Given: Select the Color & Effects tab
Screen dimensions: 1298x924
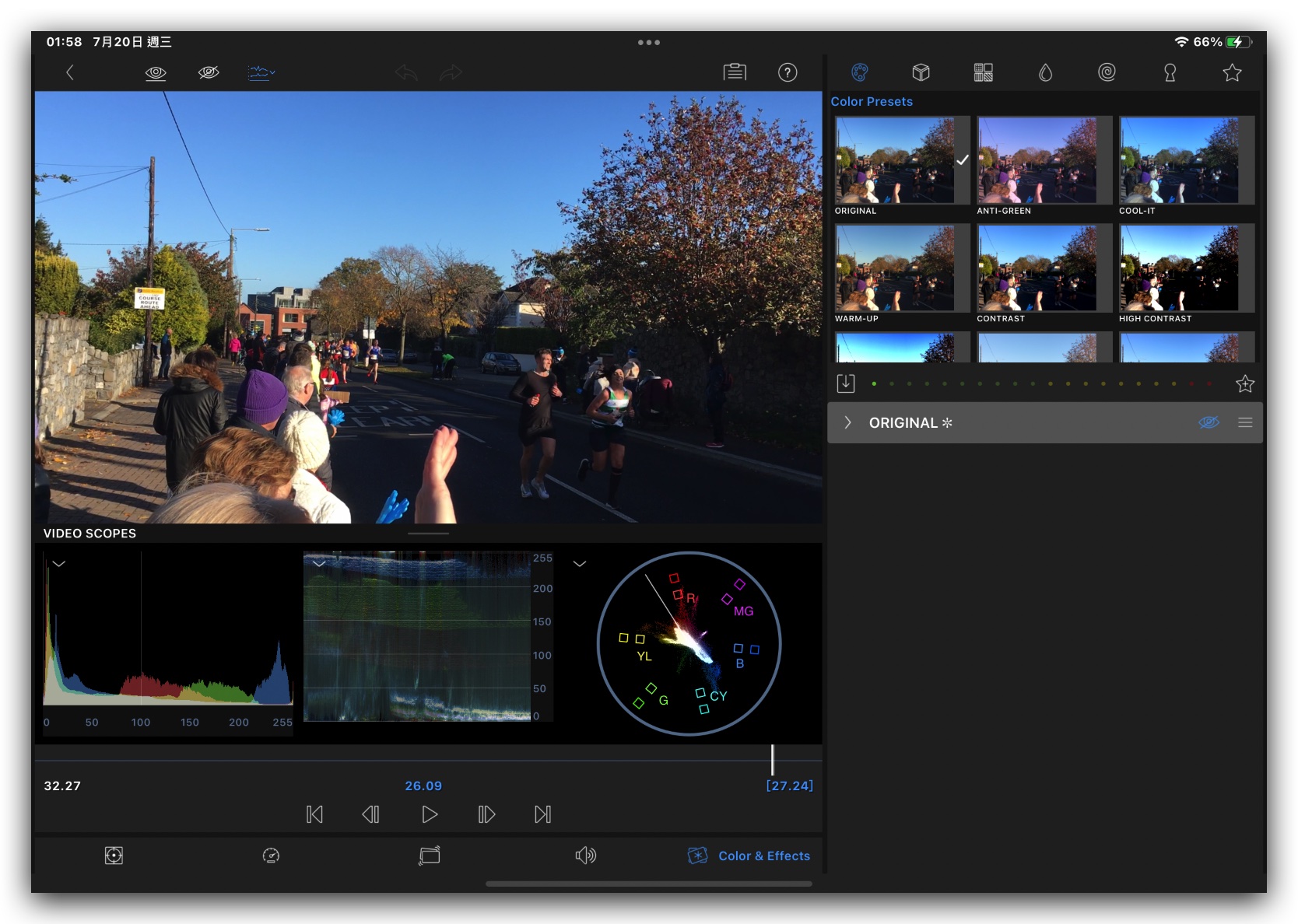Looking at the screenshot, I should tap(749, 856).
